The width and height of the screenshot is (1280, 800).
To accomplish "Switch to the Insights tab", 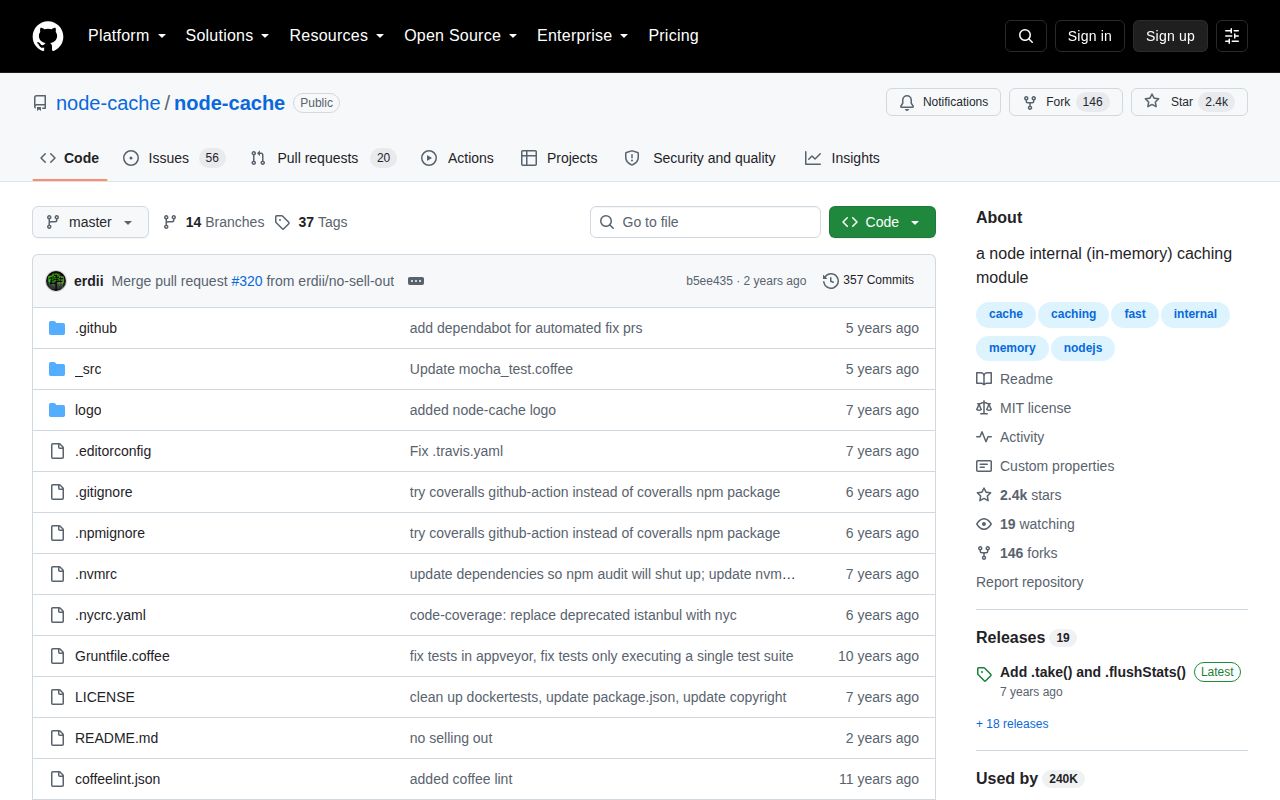I will 842,158.
